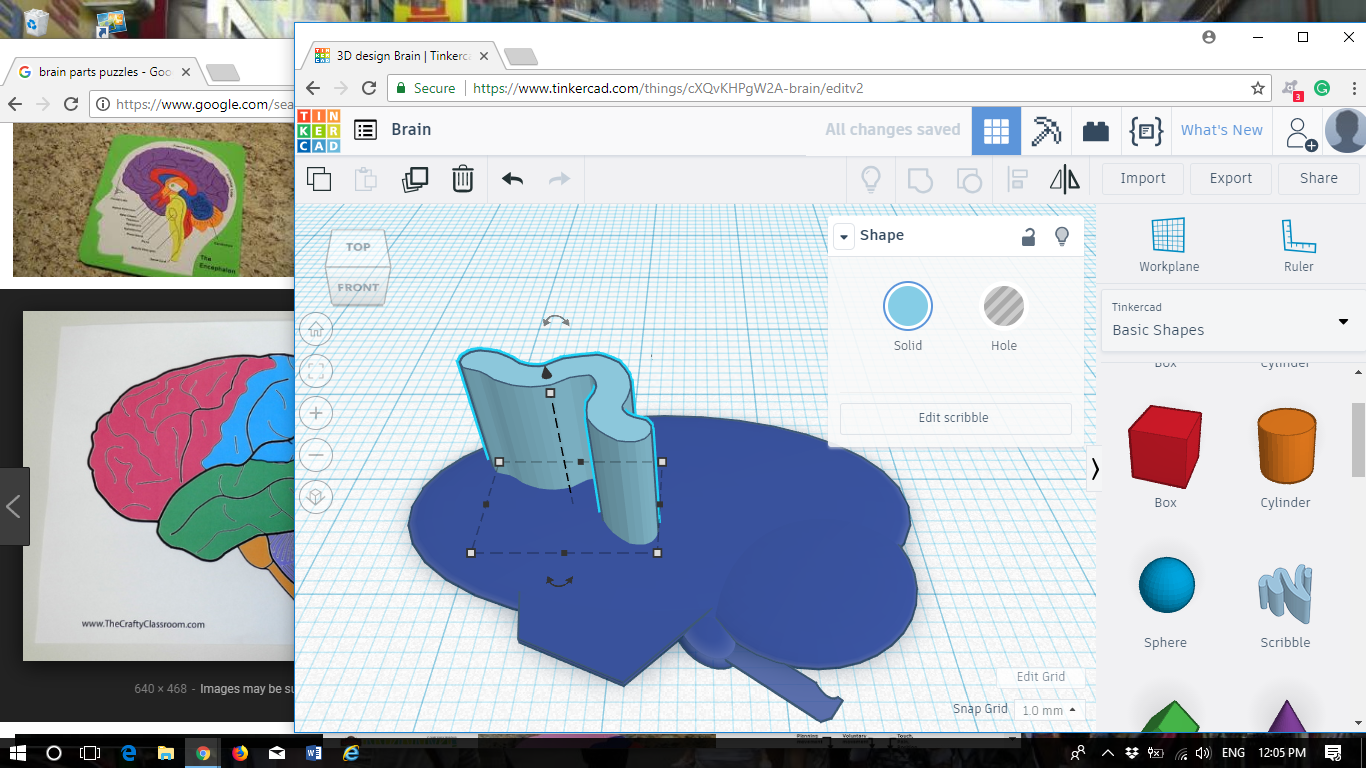Click the Share button

pyautogui.click(x=1319, y=179)
